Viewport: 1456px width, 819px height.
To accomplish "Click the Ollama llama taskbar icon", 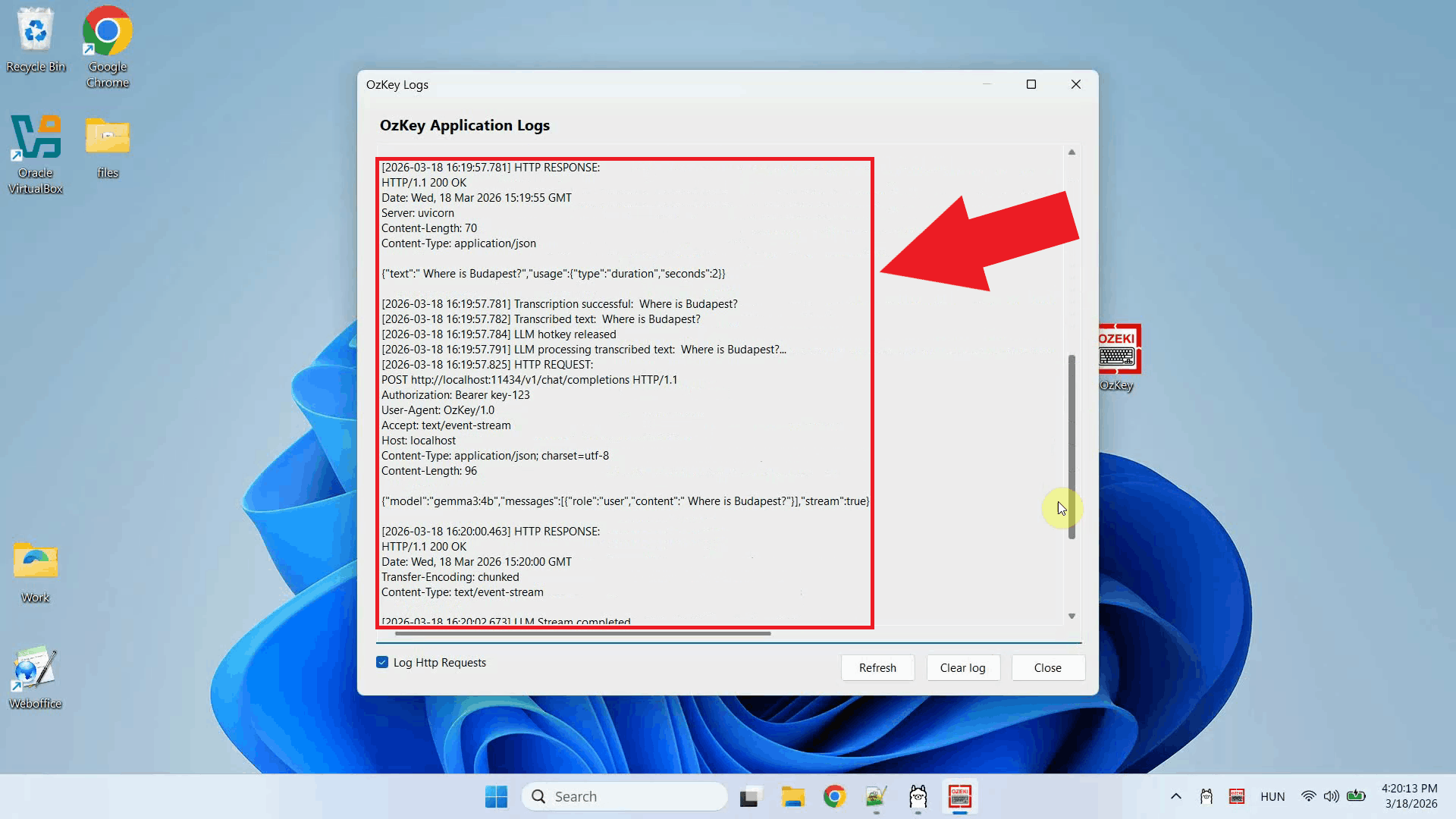I will [918, 797].
